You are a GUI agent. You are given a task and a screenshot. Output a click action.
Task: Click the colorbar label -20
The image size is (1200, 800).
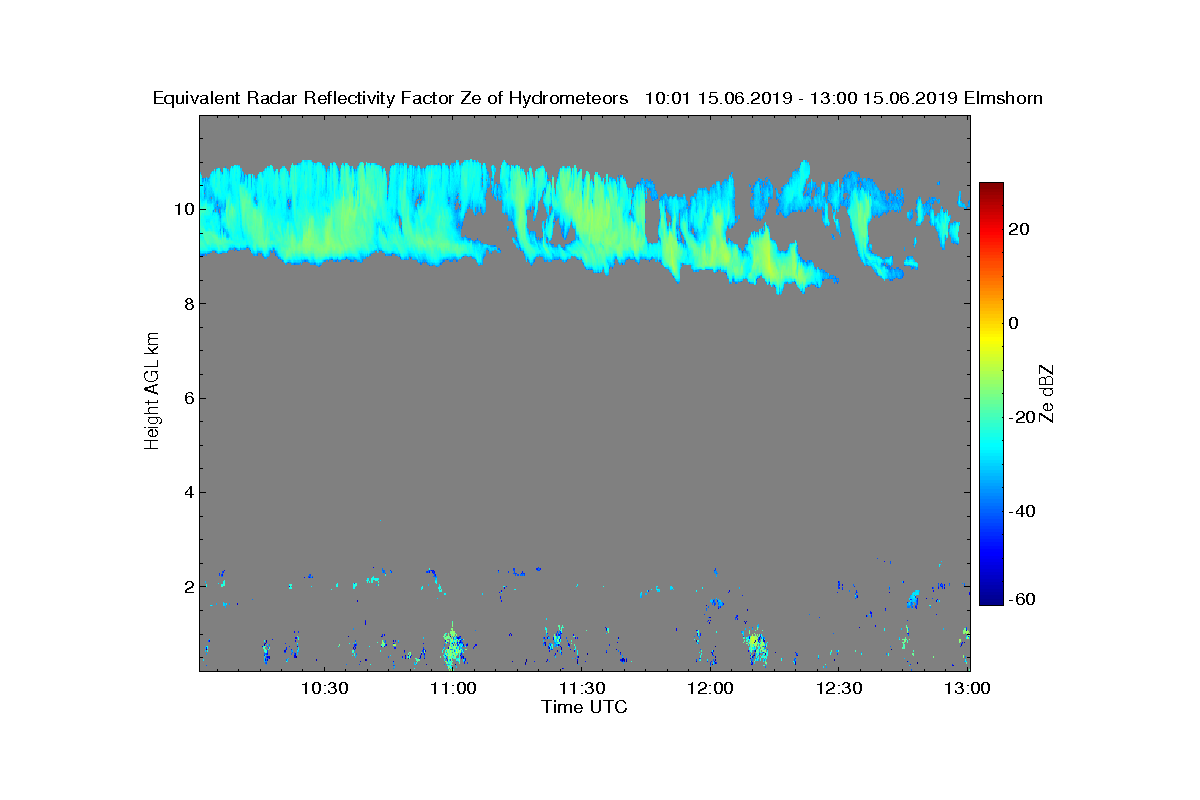[1023, 417]
